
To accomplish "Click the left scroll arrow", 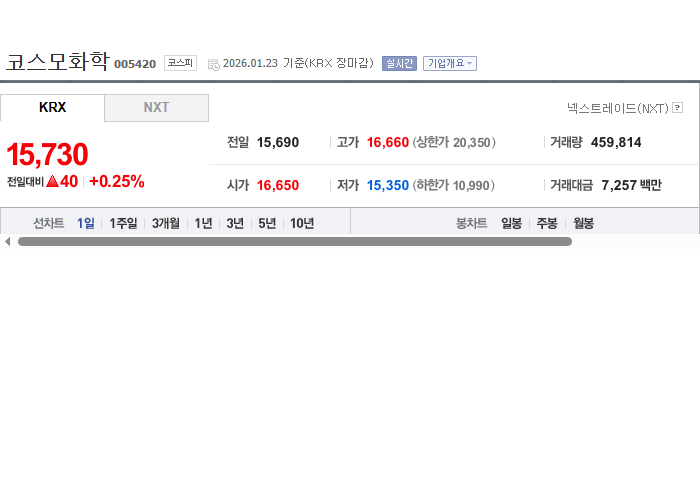I will pos(7,241).
